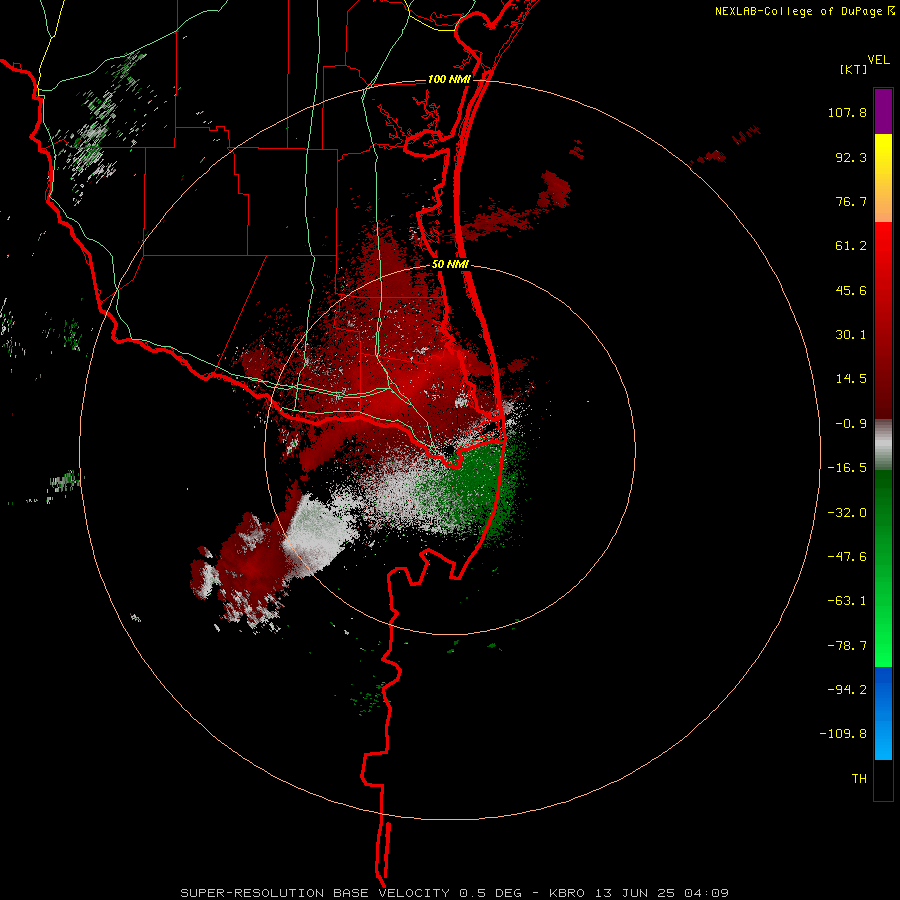Click the 100 NMI range ring label
The image size is (900, 900).
click(449, 79)
